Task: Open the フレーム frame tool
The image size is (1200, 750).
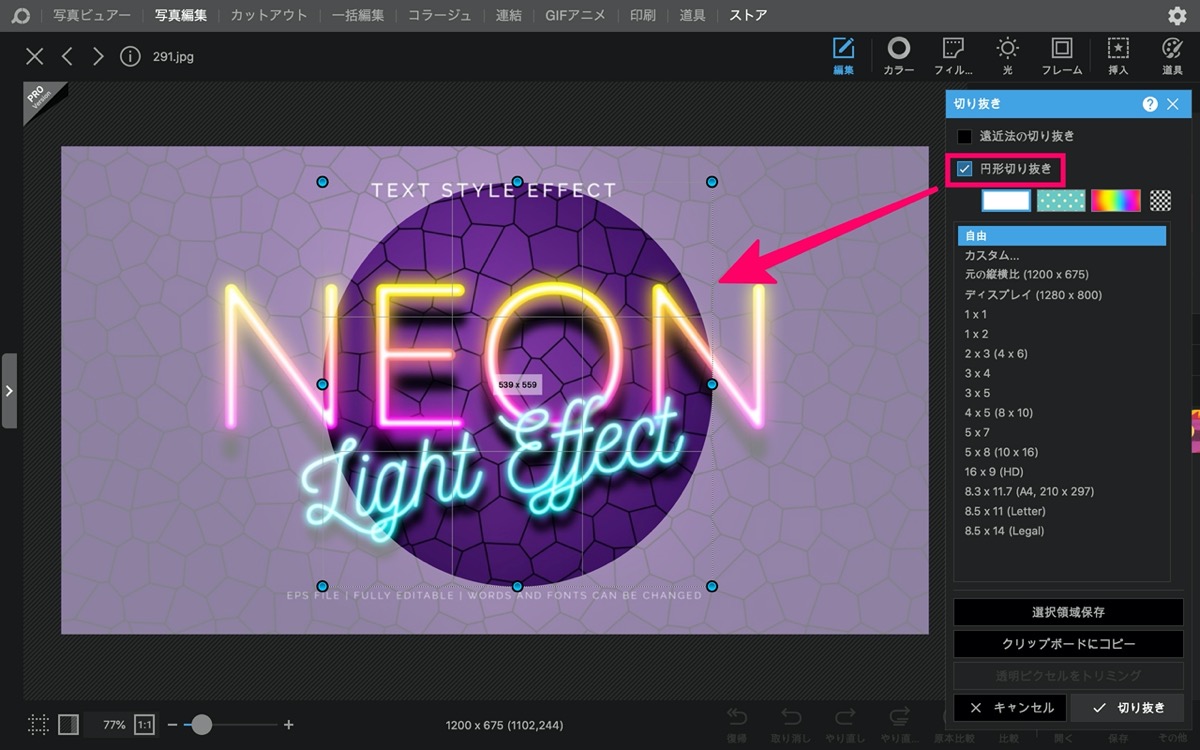Action: pos(1062,56)
